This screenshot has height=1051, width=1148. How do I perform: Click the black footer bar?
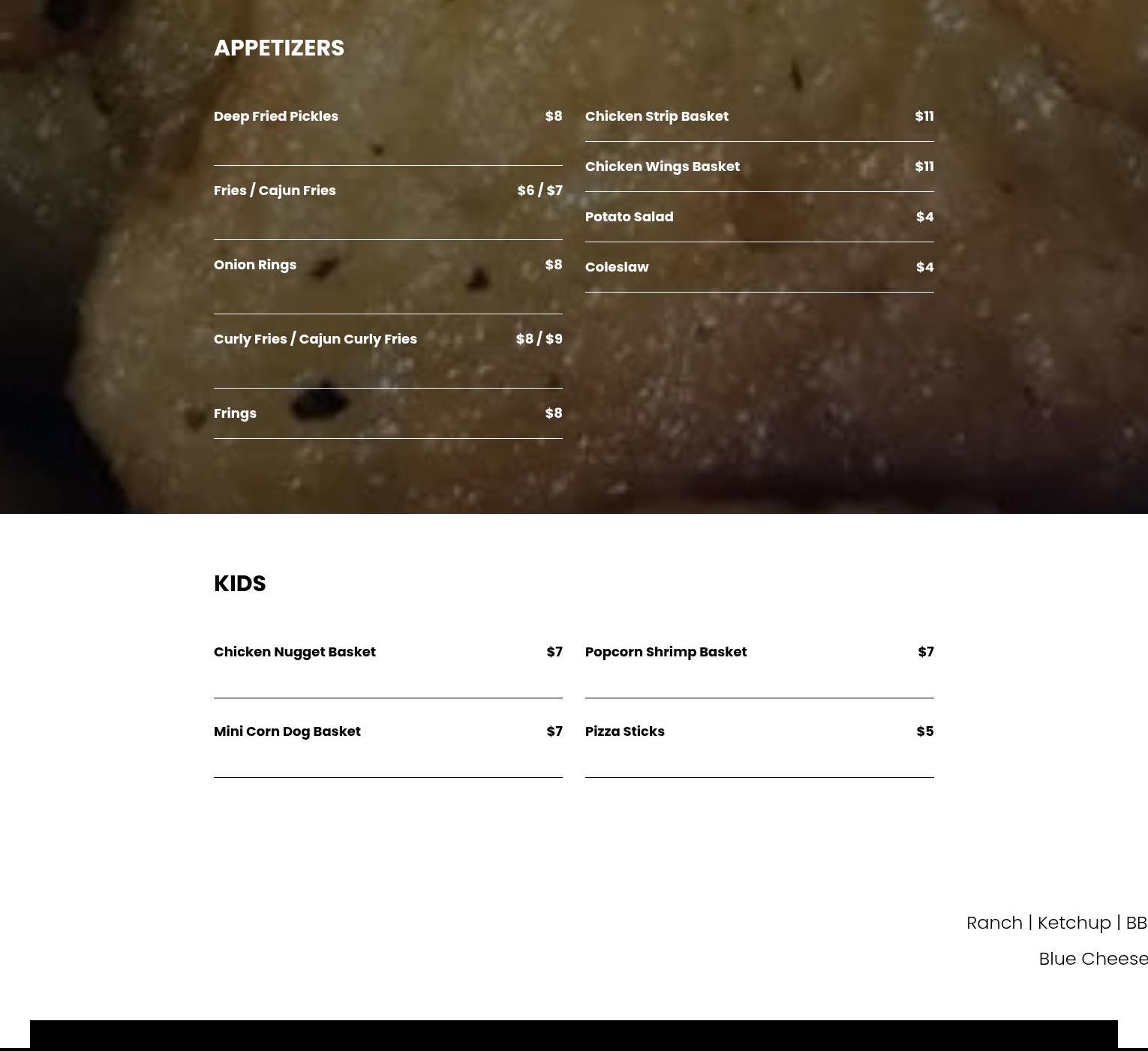(x=574, y=1034)
